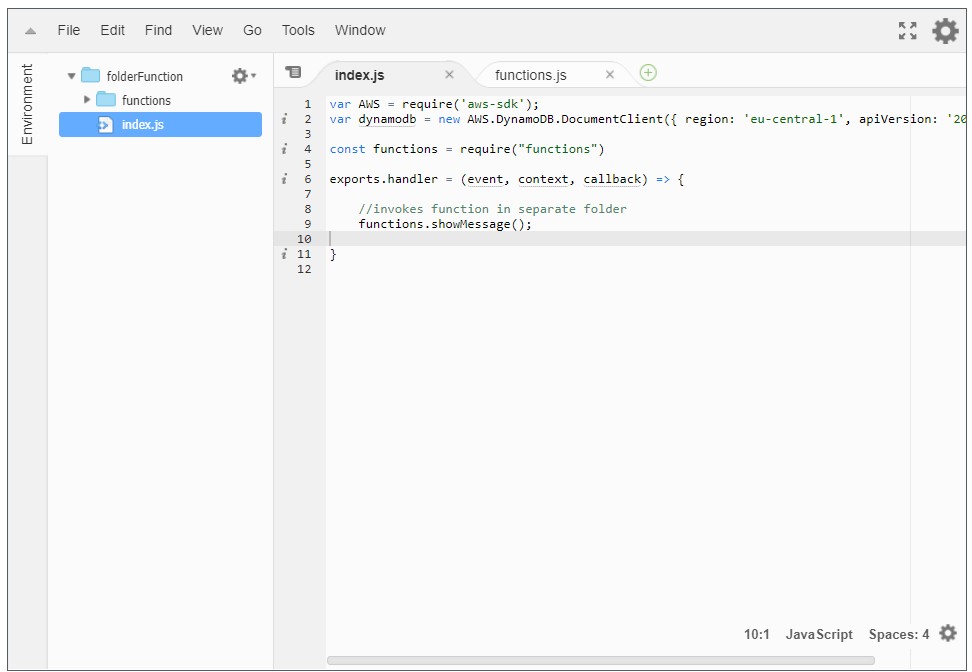Viewport: 972px width, 672px height.
Task: Change indentation via Spaces: 4
Action: click(x=897, y=634)
